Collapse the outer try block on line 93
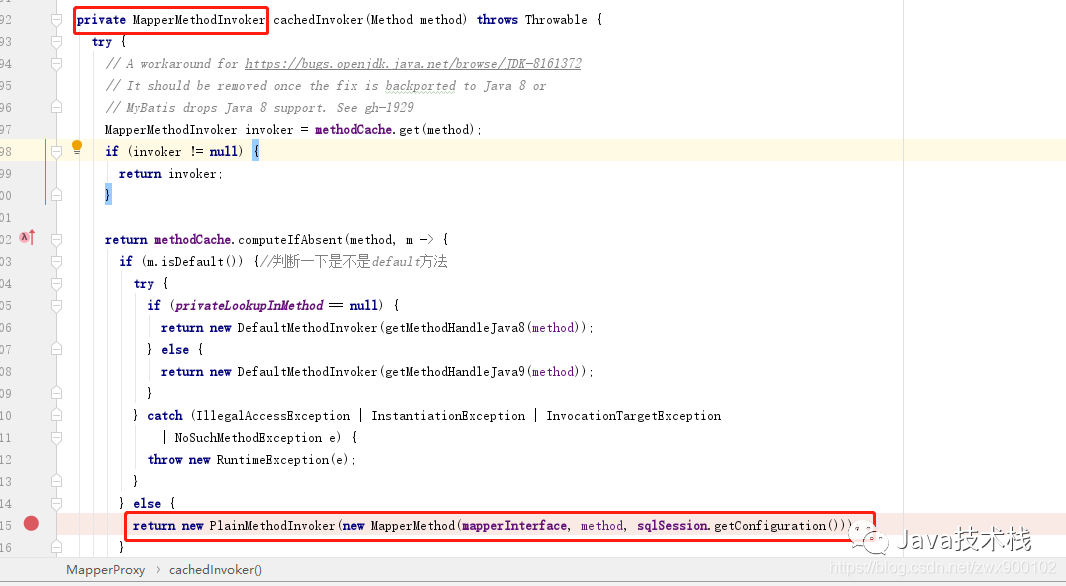 click(x=56, y=41)
